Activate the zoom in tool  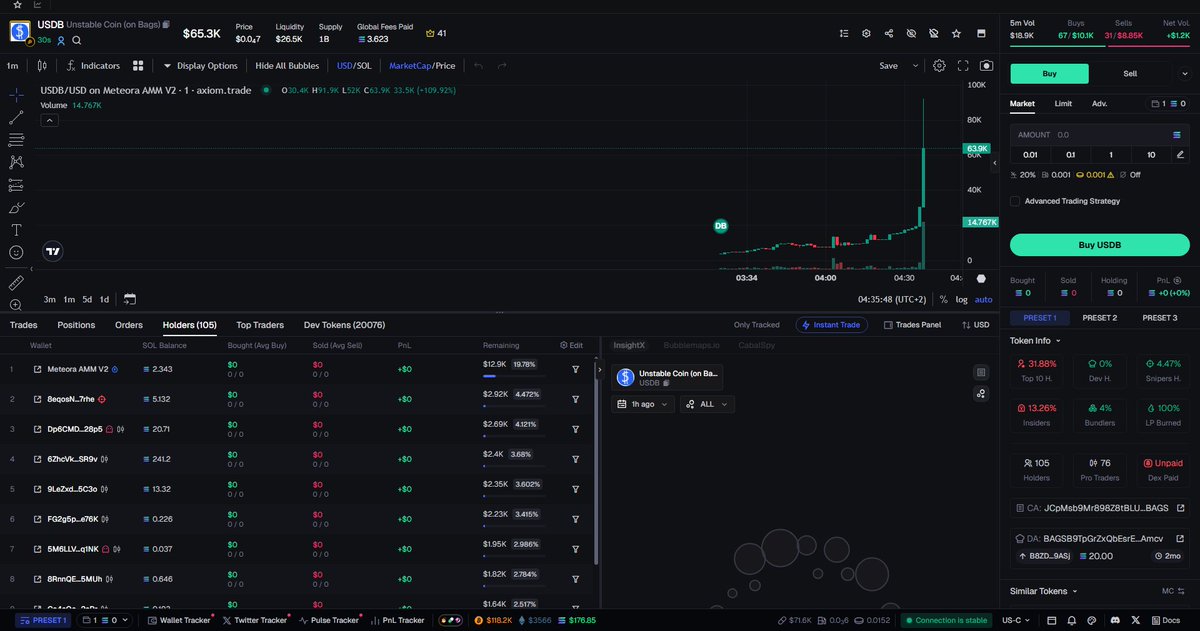point(17,305)
